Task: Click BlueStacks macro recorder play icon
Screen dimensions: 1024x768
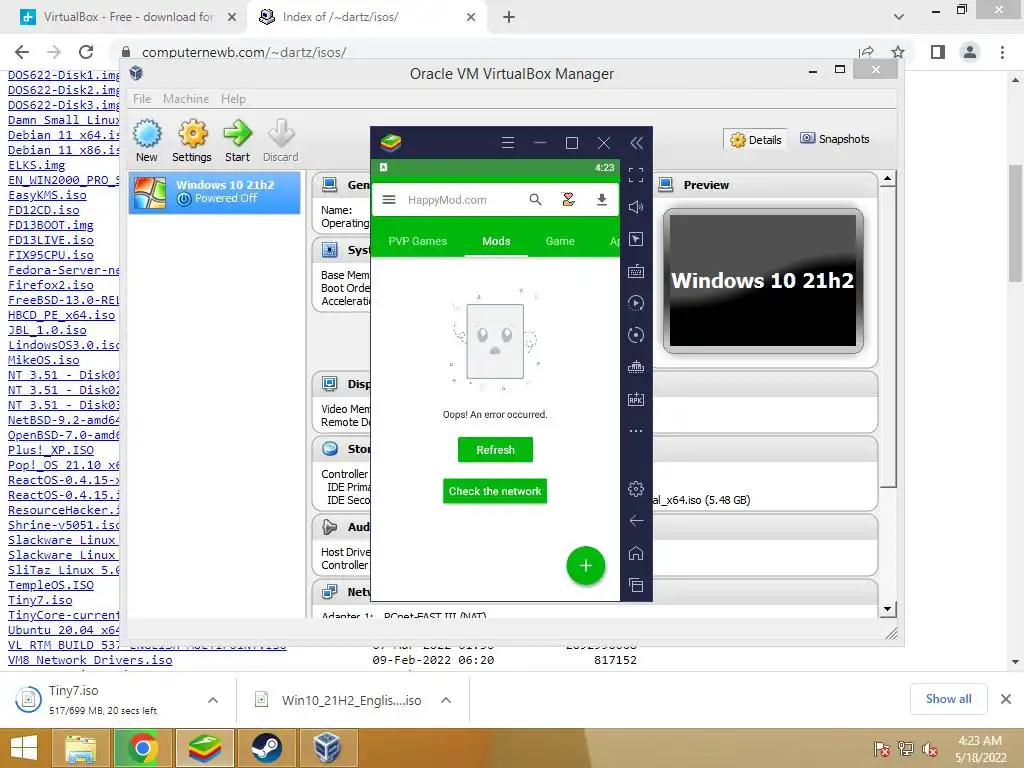Action: pyautogui.click(x=636, y=303)
